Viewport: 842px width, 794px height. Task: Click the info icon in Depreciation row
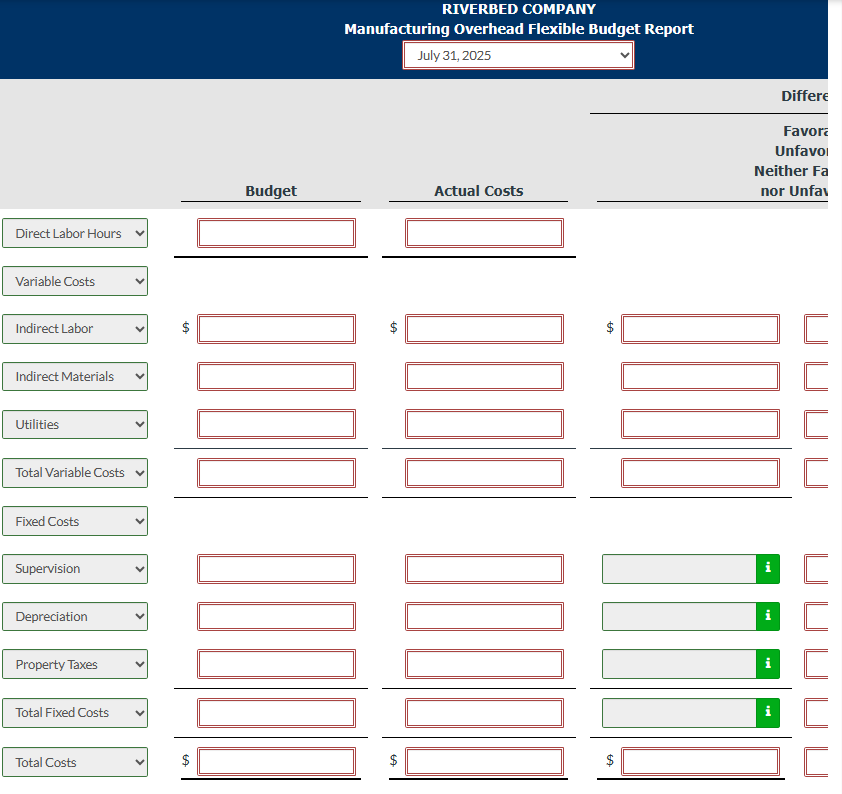tap(767, 616)
